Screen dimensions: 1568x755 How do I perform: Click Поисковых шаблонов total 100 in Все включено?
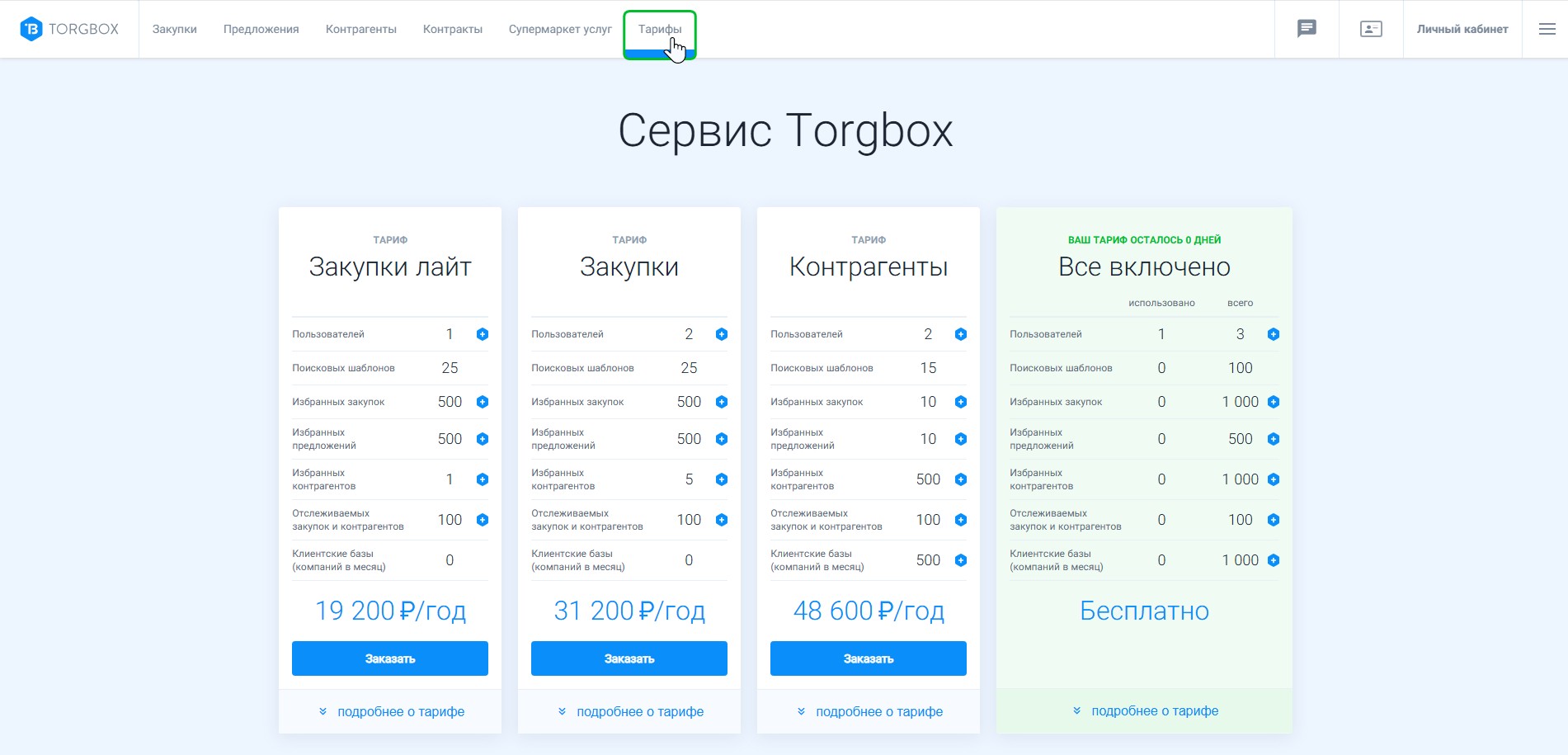[x=1241, y=368]
